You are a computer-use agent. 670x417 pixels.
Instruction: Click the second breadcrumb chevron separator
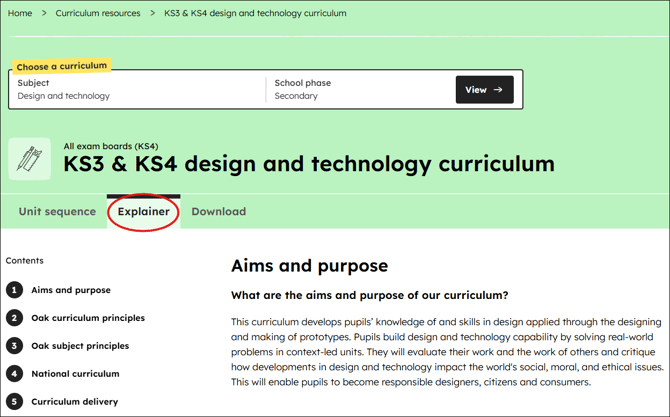153,13
